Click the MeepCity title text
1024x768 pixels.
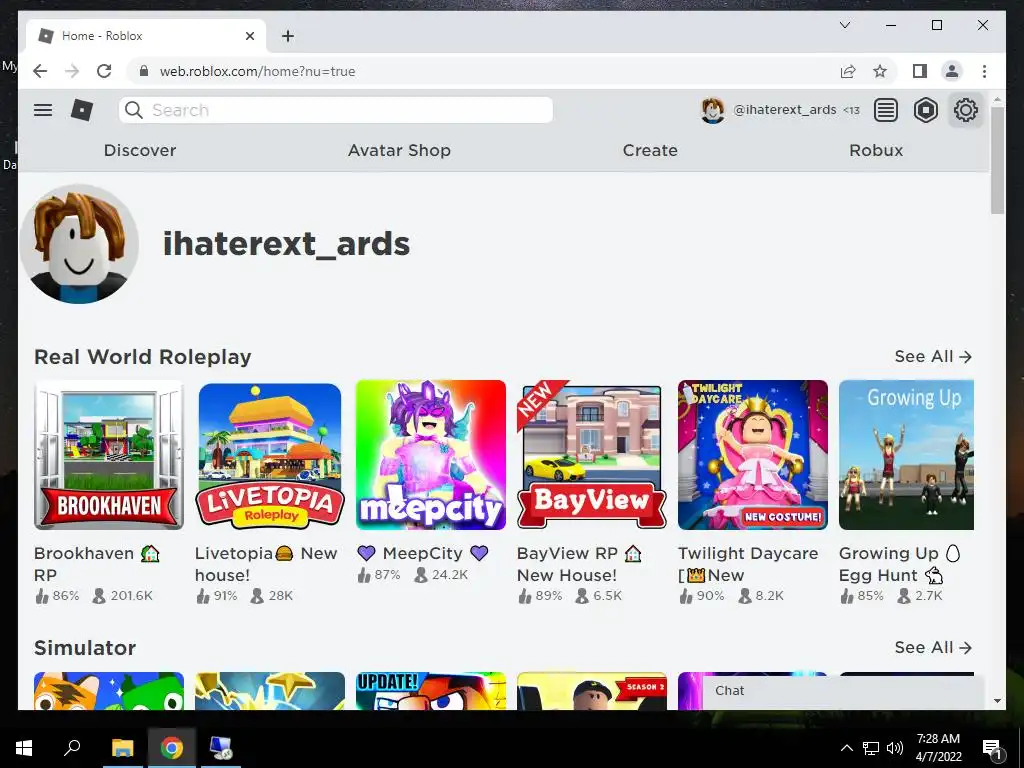tap(423, 553)
